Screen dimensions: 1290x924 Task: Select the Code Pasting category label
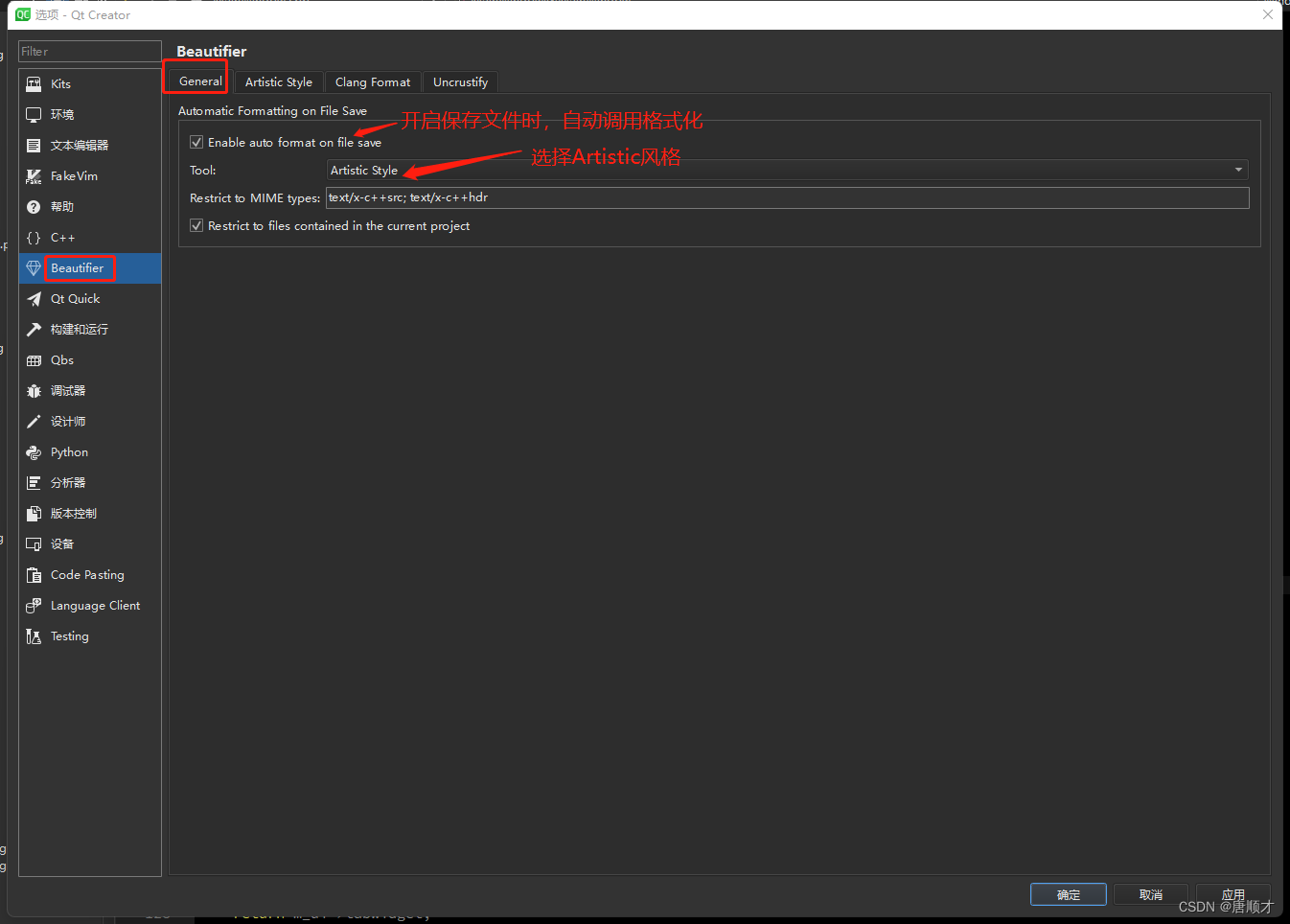[87, 575]
